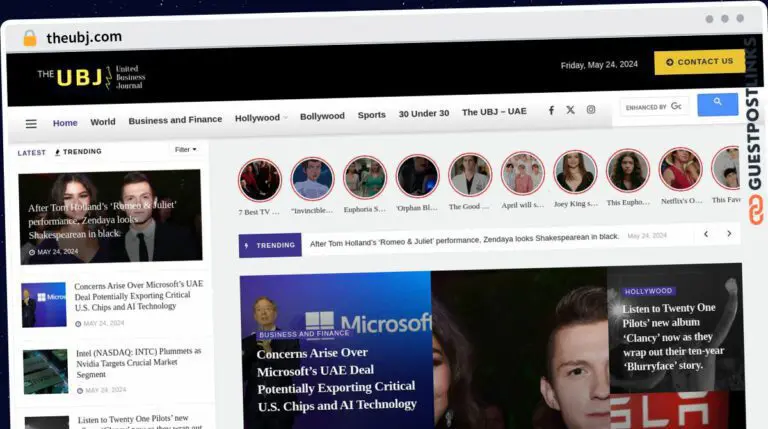Open the Business and Finance menu item
The image size is (768, 429).
(175, 120)
